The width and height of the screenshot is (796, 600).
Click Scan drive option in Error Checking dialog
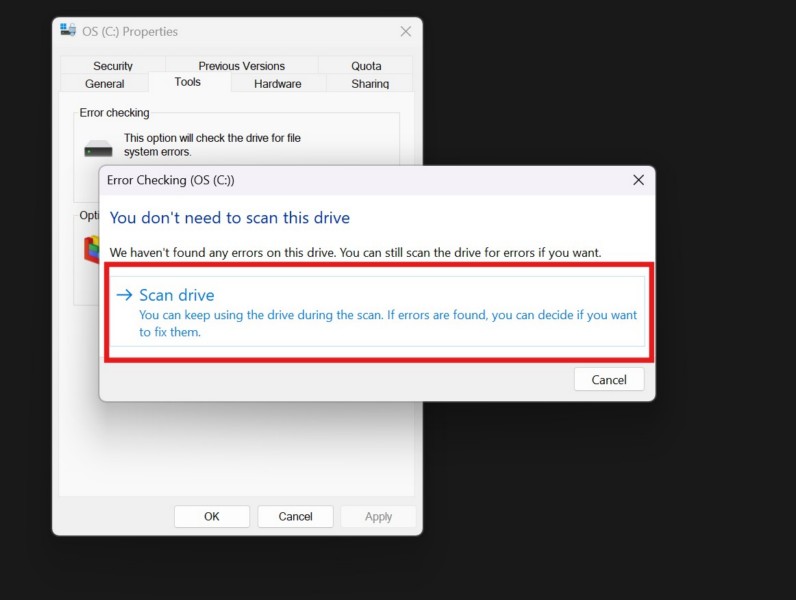(x=378, y=312)
